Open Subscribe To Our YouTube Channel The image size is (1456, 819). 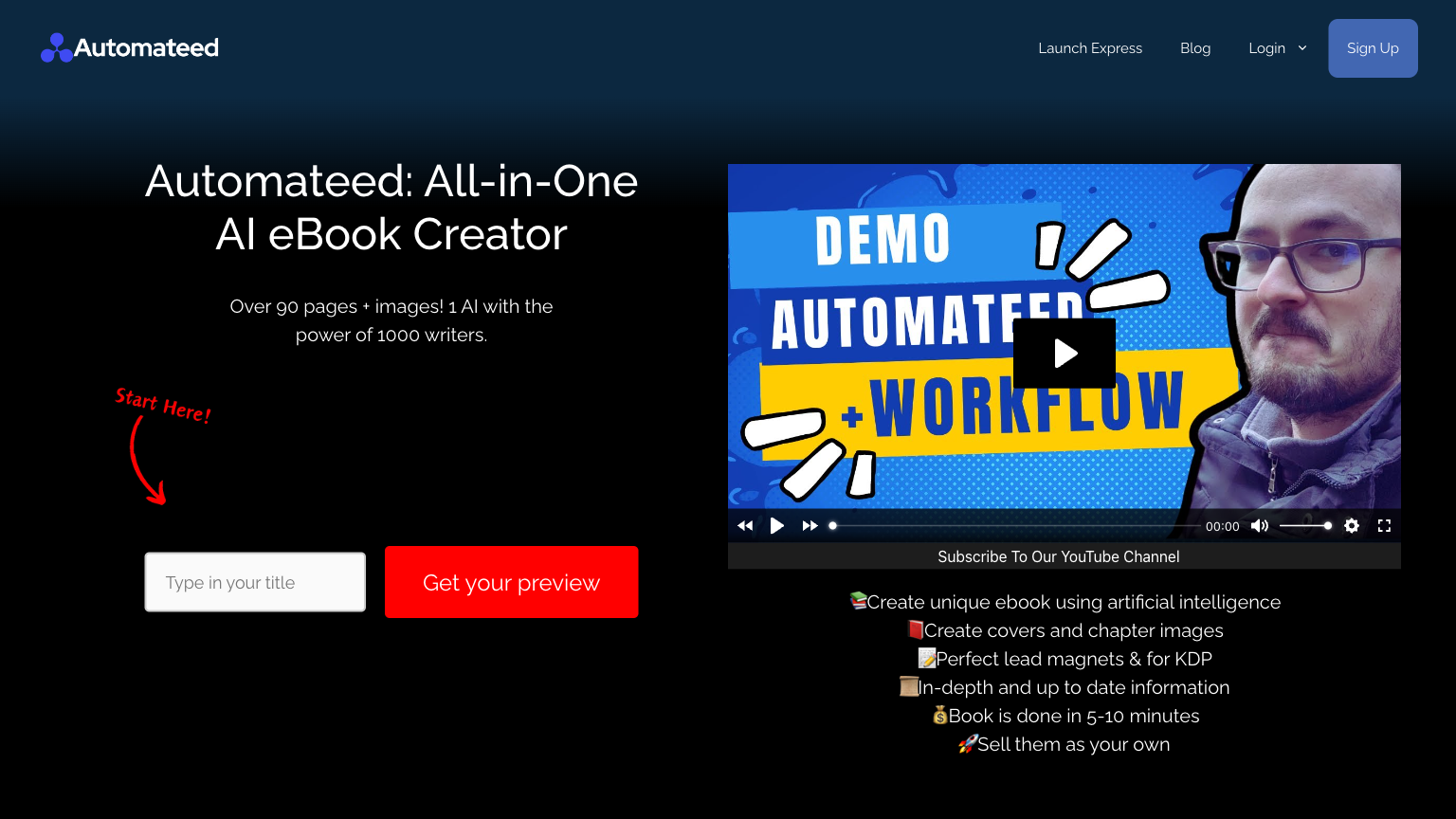[1059, 556]
